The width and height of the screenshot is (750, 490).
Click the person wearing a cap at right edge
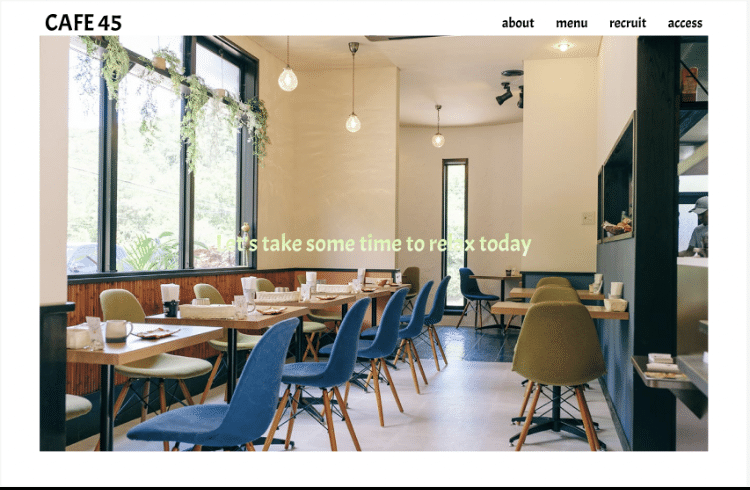pos(696,225)
